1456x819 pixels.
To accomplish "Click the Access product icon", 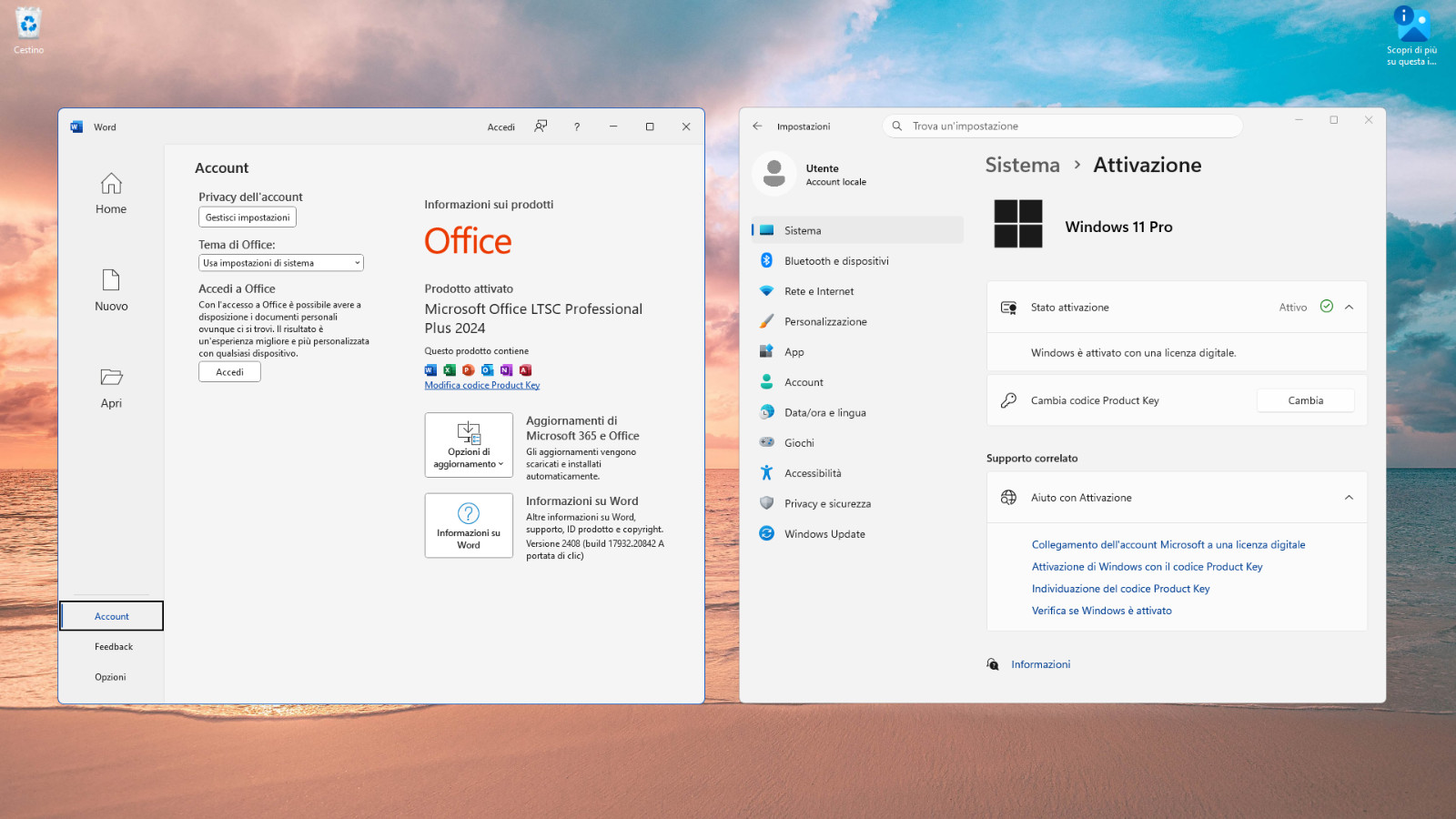I will pos(525,369).
